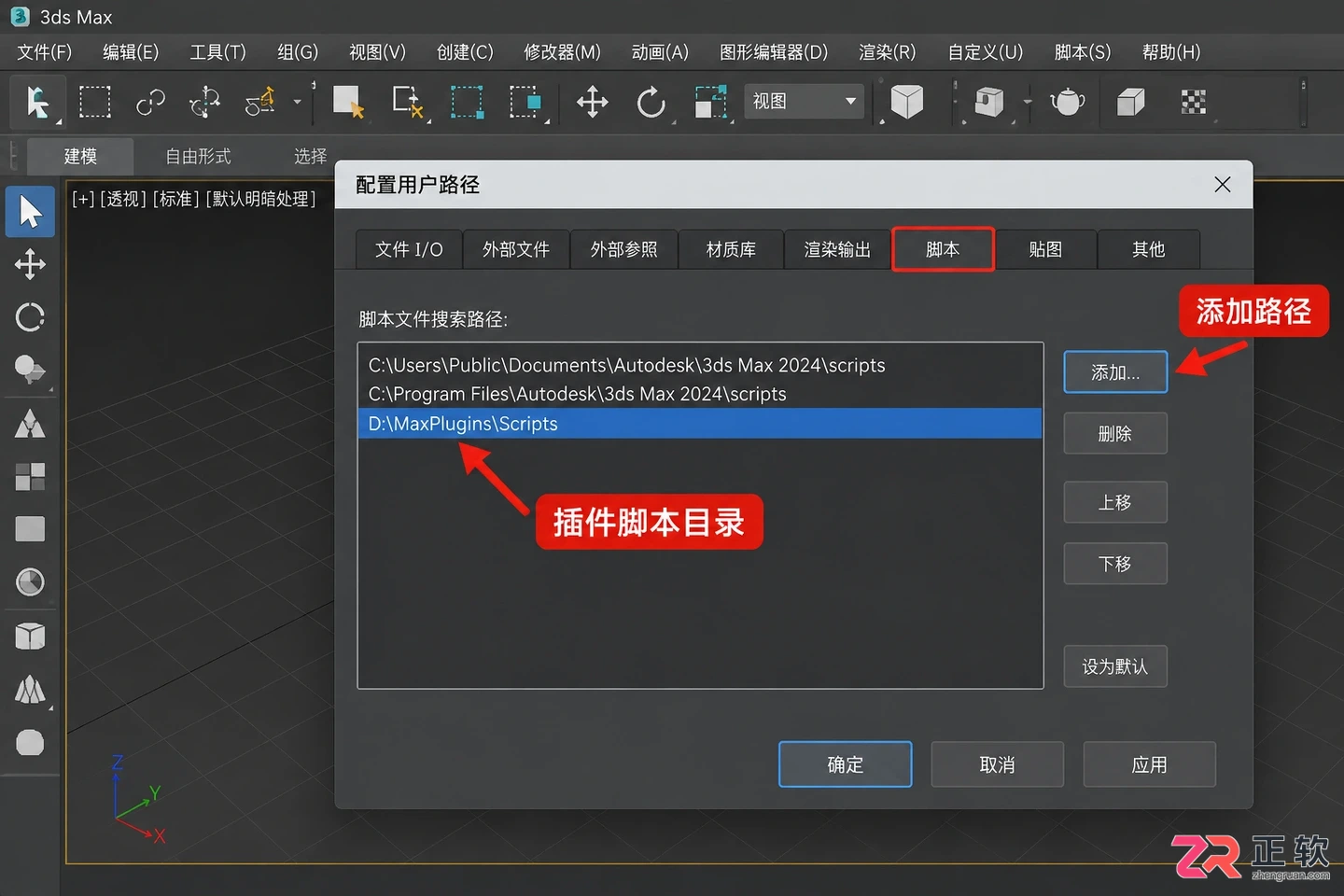Select the C:\Users\Public\Documents scripts path
This screenshot has height=896, width=1344.
[x=700, y=365]
